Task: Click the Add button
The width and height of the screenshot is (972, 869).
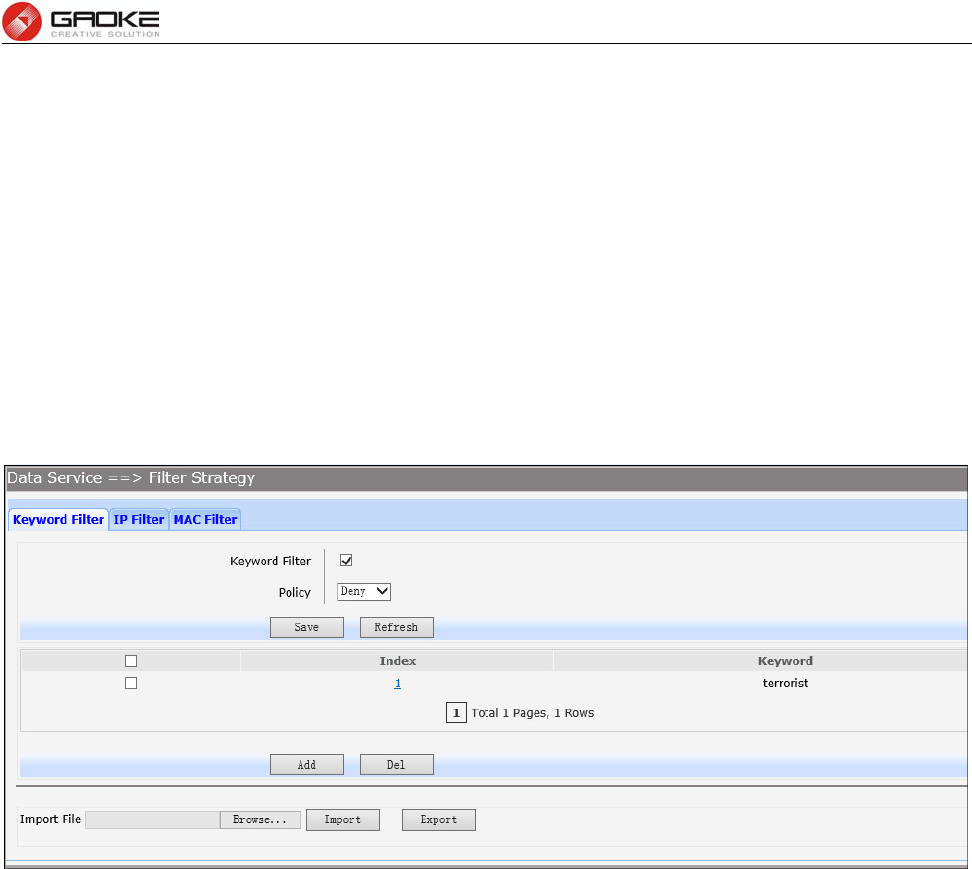Action: pyautogui.click(x=307, y=765)
